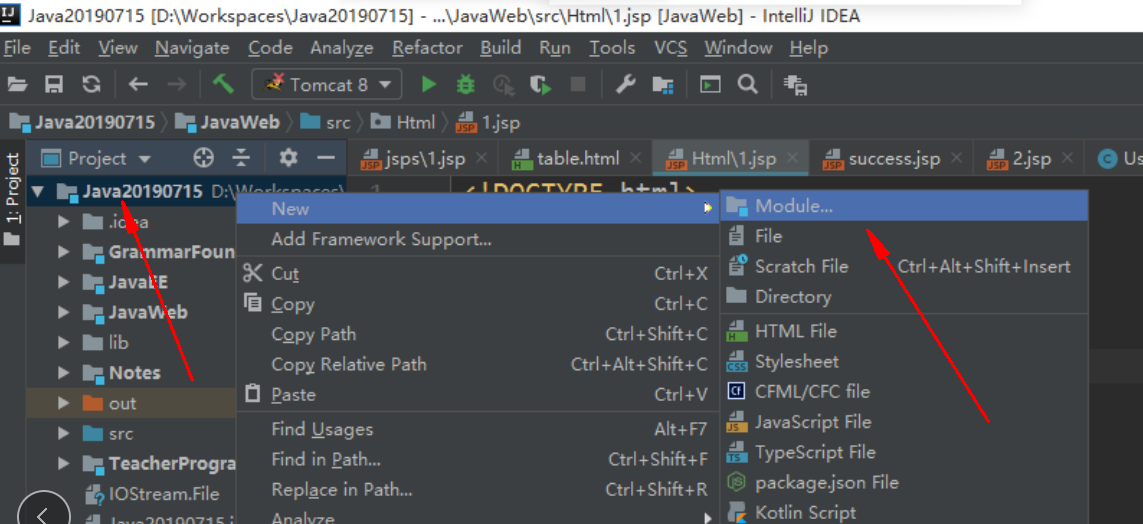The height and width of the screenshot is (524, 1143).
Task: Click the Build Project hammer icon
Action: (224, 84)
